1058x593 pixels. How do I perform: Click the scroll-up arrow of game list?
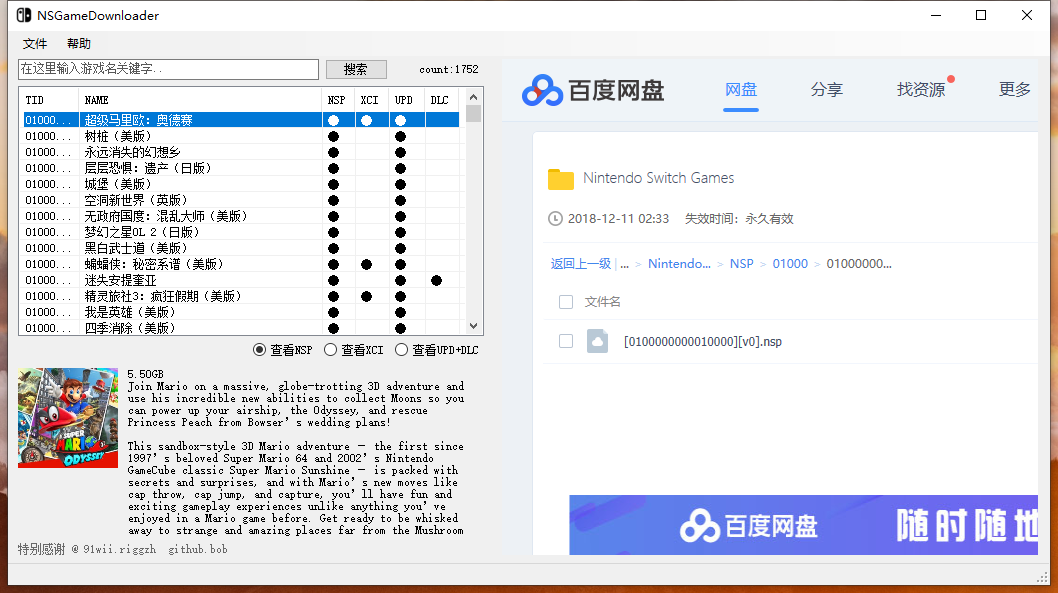click(x=474, y=97)
